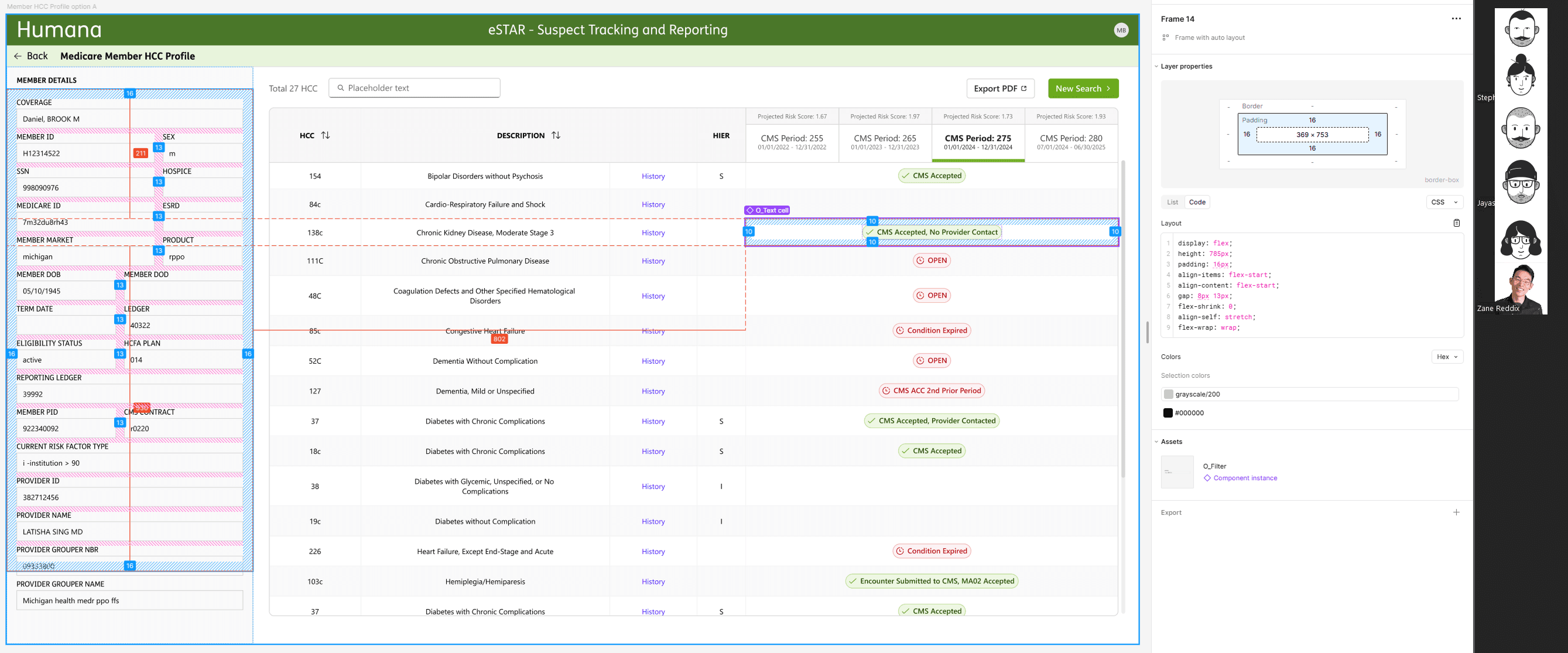Open Frame 14 three-dot options menu
1568x653 pixels.
coord(1456,18)
